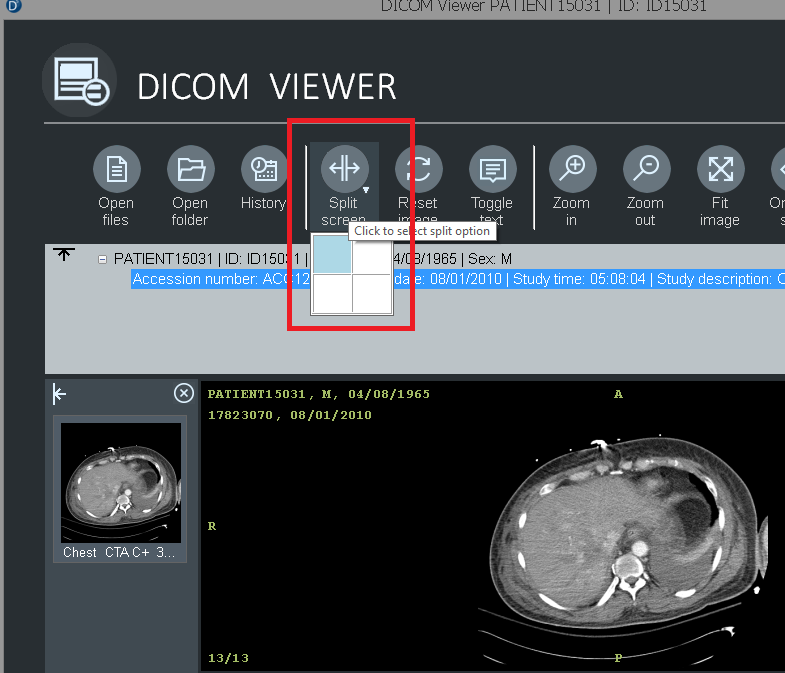Reset the image with Reset image icon
Screen dimensions: 785x673
tap(418, 170)
